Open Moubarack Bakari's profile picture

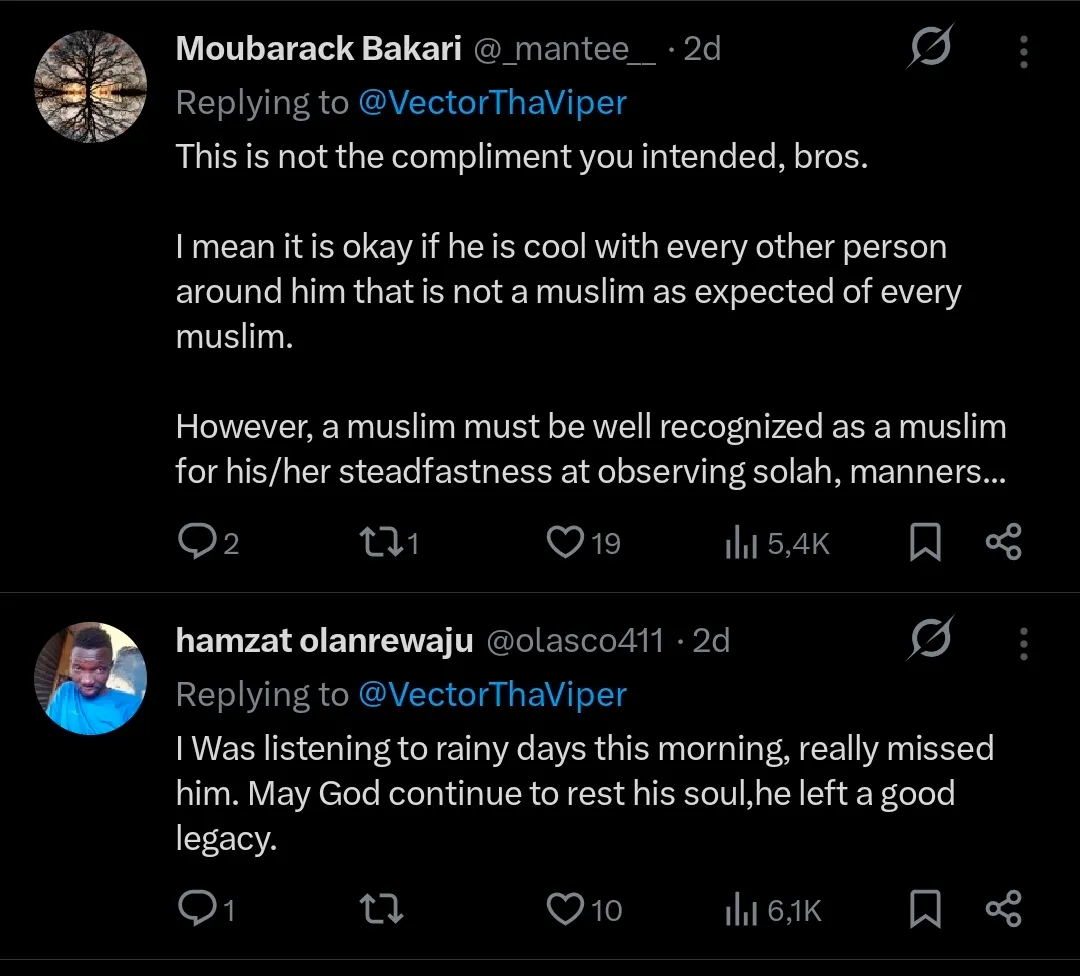tap(91, 86)
